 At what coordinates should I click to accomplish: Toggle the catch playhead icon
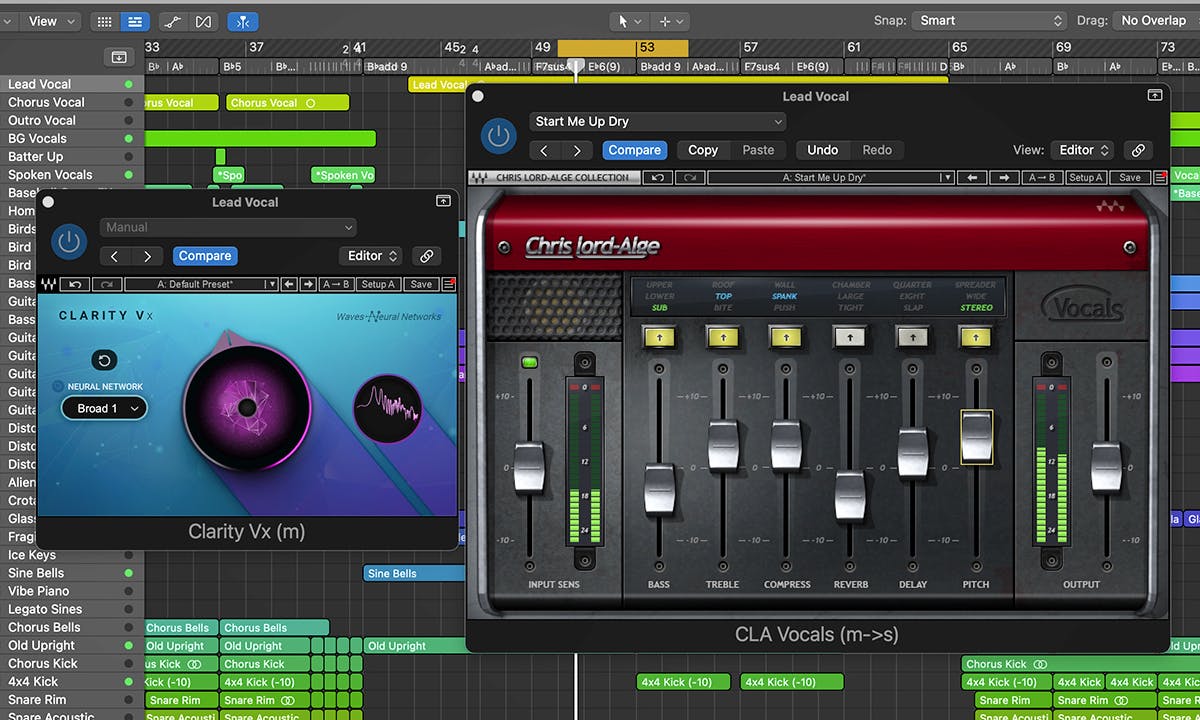tap(242, 21)
